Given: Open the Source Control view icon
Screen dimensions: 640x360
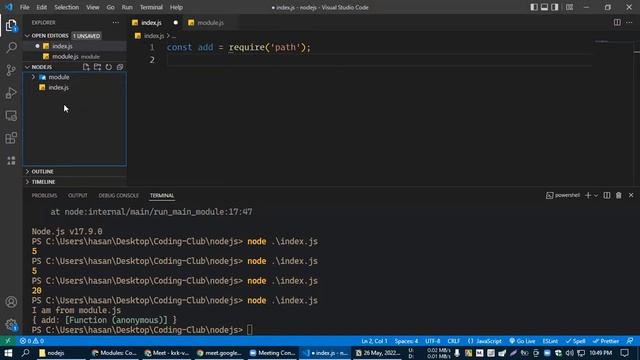Looking at the screenshot, I should [11, 70].
